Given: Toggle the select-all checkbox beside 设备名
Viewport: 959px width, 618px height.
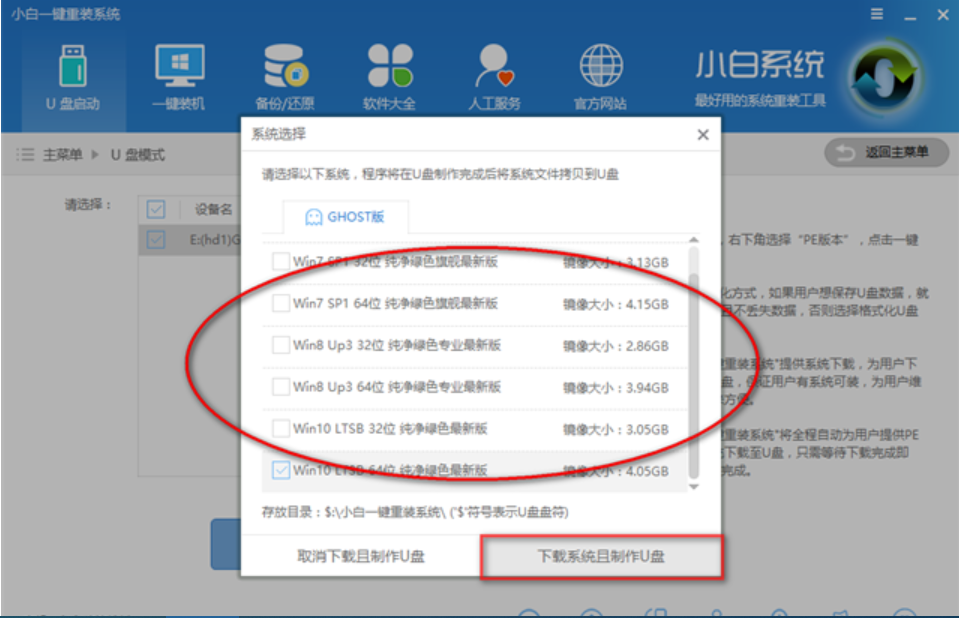Looking at the screenshot, I should (x=157, y=210).
